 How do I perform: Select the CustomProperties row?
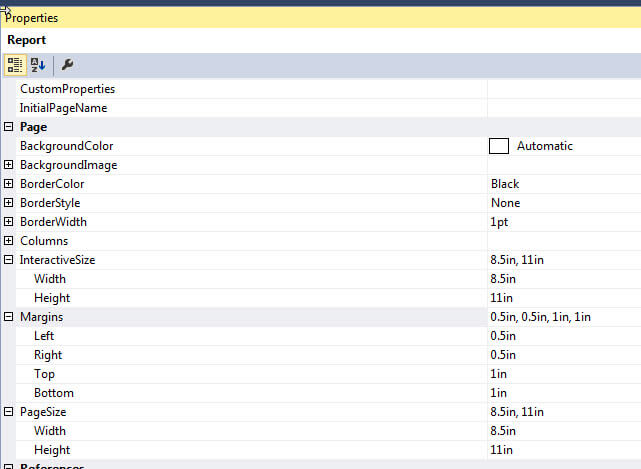(67, 89)
